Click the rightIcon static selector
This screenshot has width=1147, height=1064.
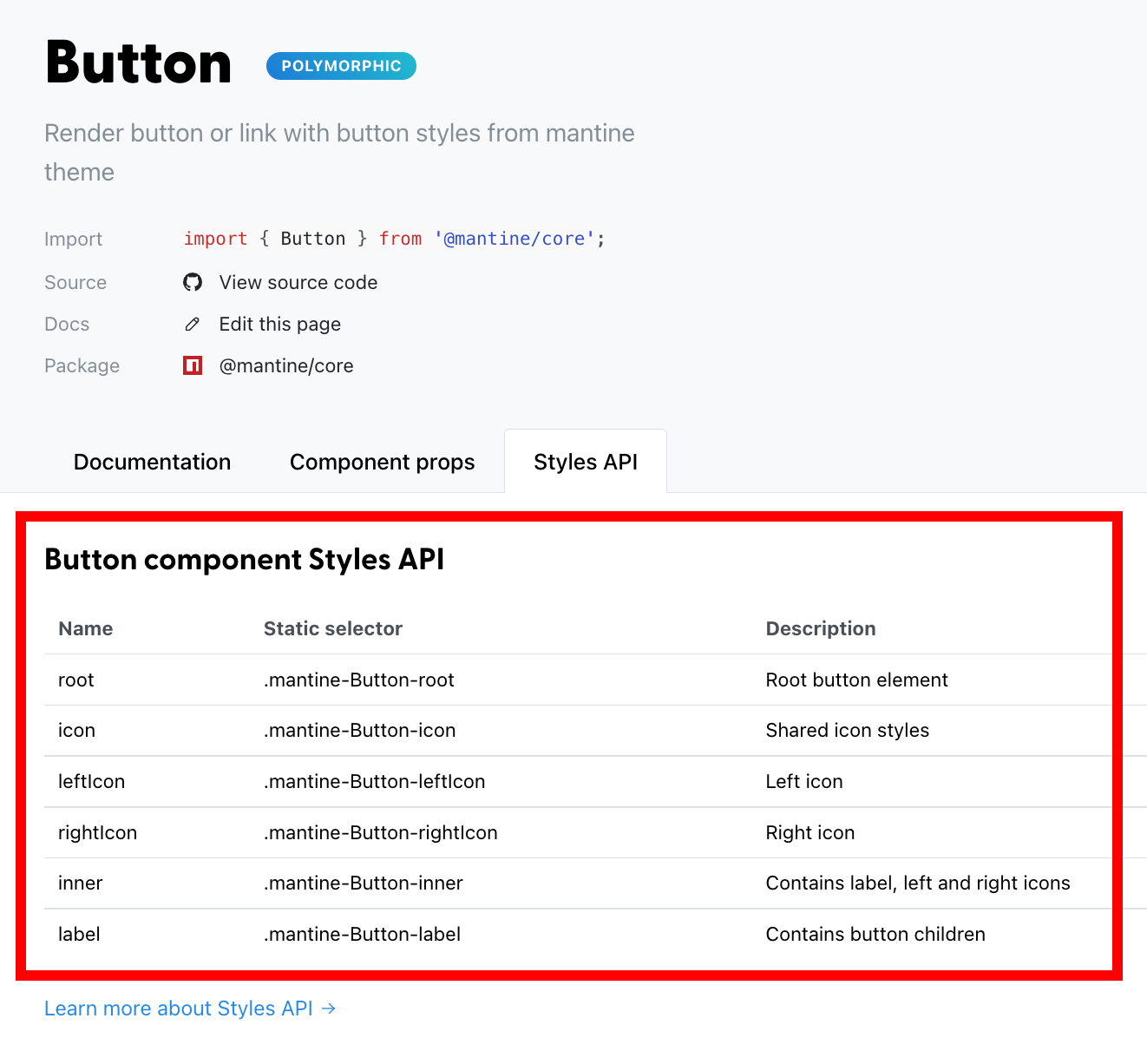click(x=380, y=832)
